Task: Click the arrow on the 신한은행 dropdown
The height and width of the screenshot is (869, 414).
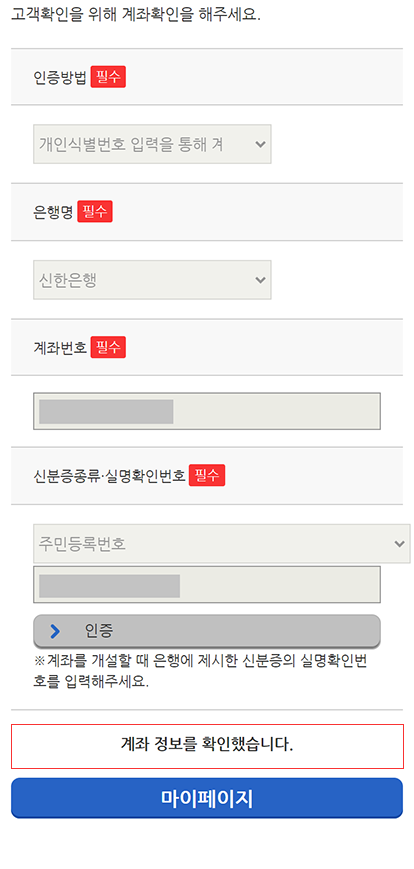Action: [x=260, y=280]
